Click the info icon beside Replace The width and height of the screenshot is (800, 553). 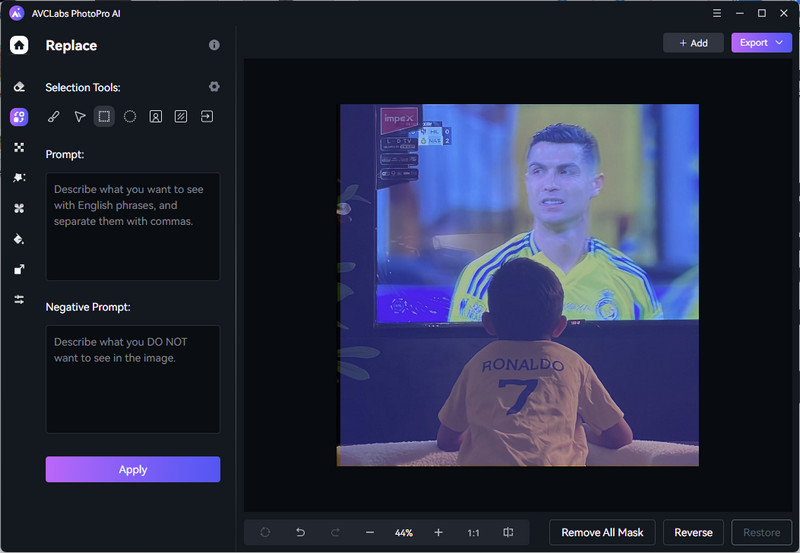pyautogui.click(x=214, y=45)
